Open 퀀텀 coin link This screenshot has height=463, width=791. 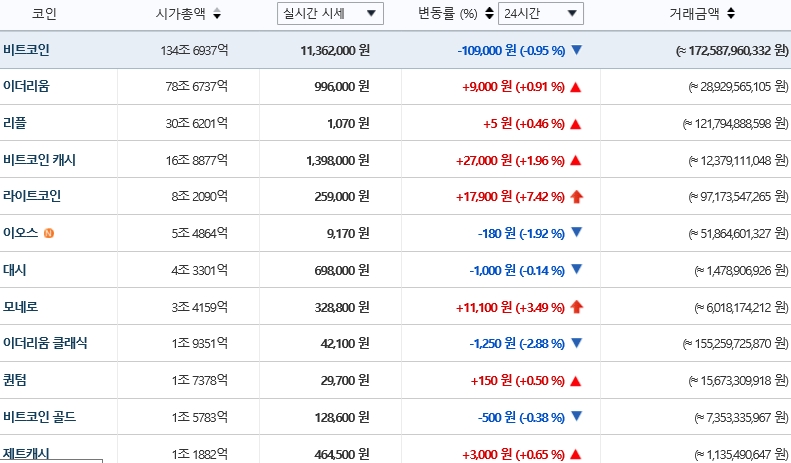[x=15, y=380]
